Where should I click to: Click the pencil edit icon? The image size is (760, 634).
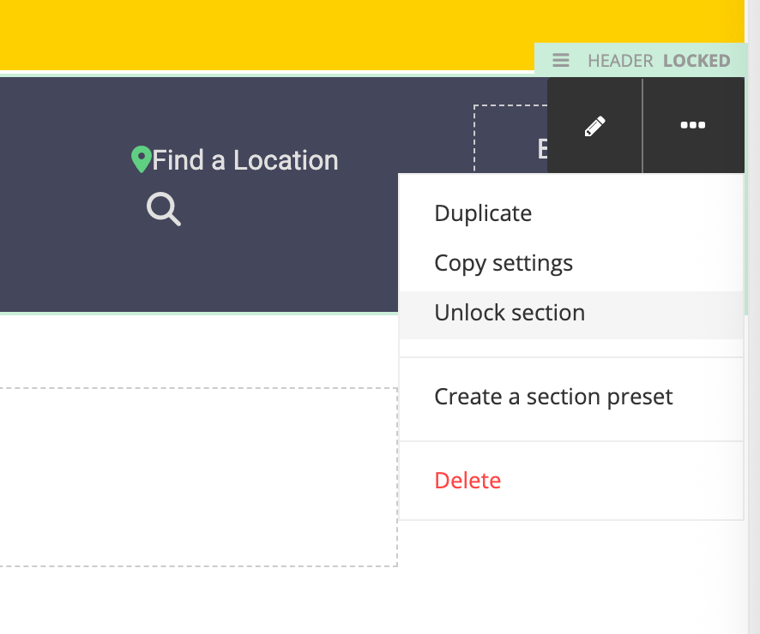click(595, 126)
